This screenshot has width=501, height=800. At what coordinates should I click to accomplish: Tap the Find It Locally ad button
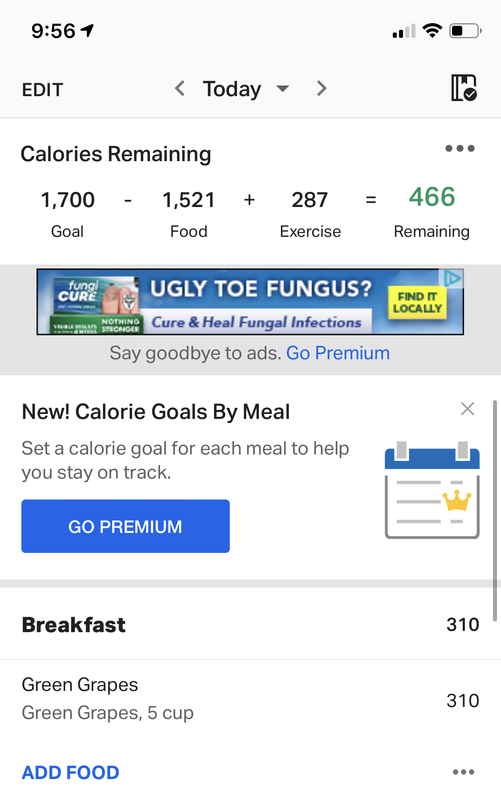417,302
